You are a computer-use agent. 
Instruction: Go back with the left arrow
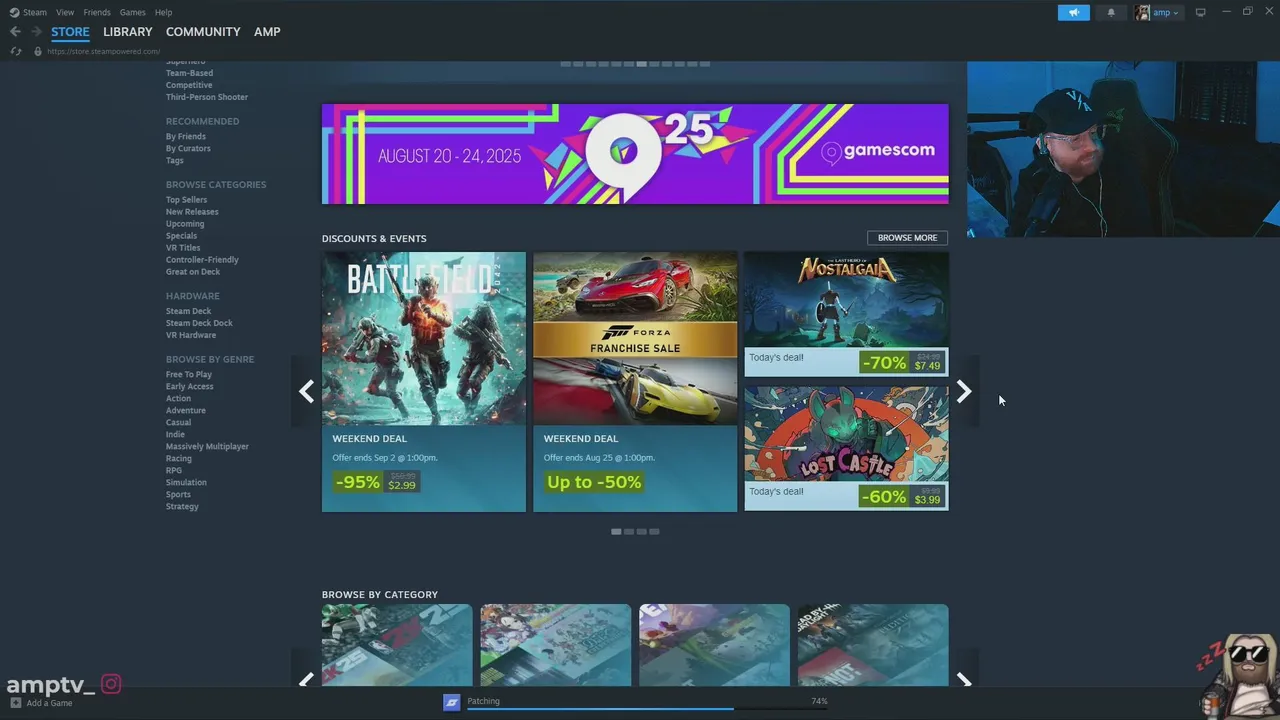click(15, 32)
